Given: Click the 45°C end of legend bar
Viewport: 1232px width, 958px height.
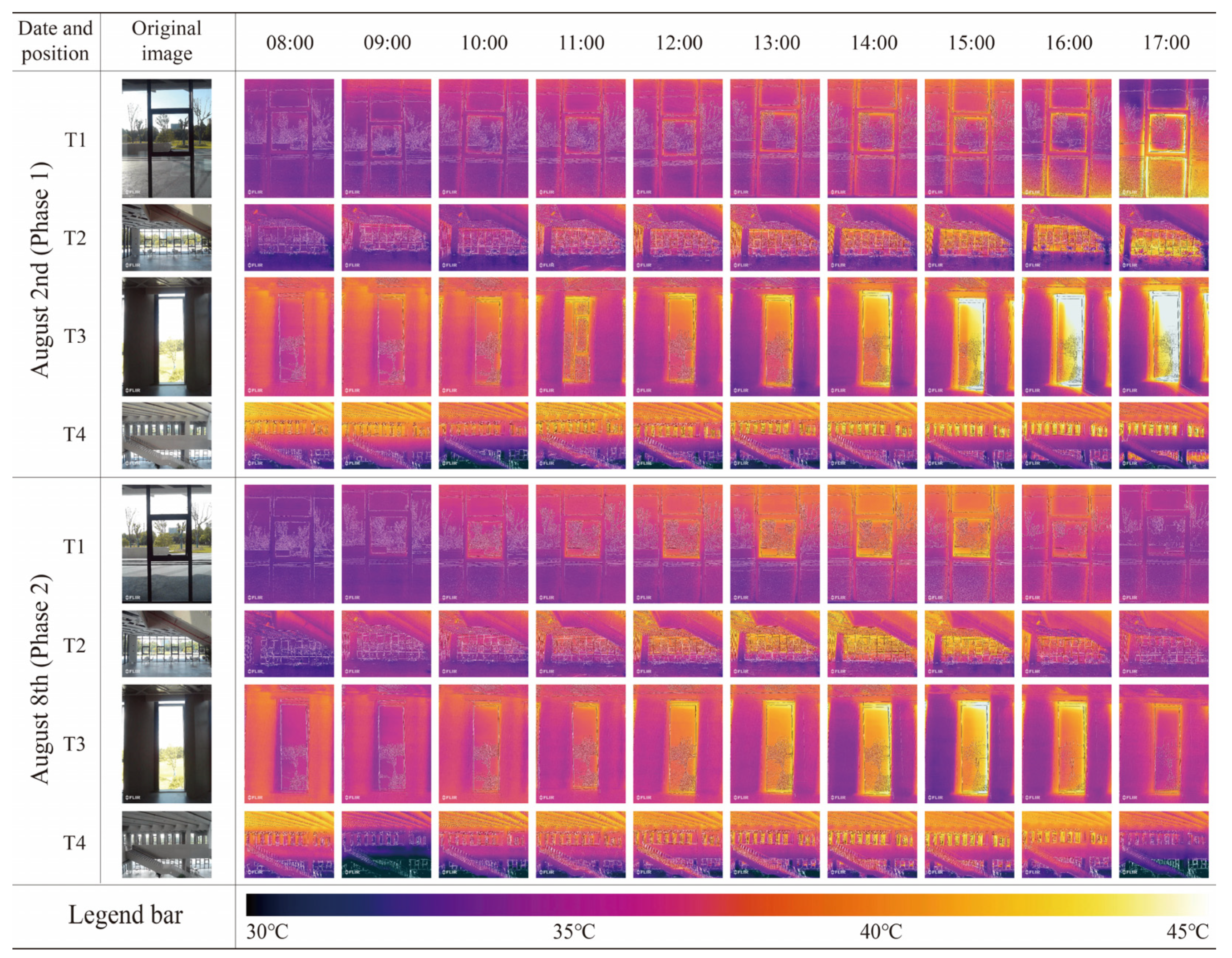Looking at the screenshot, I should tap(1188, 932).
